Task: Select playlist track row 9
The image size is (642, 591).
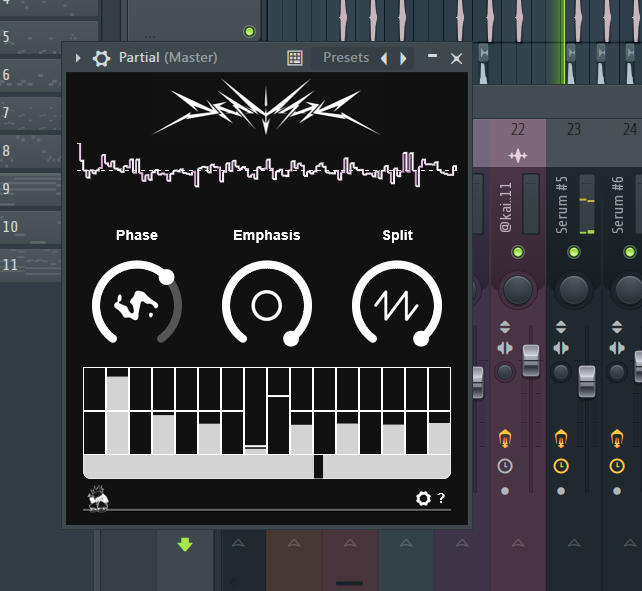Action: coord(31,189)
